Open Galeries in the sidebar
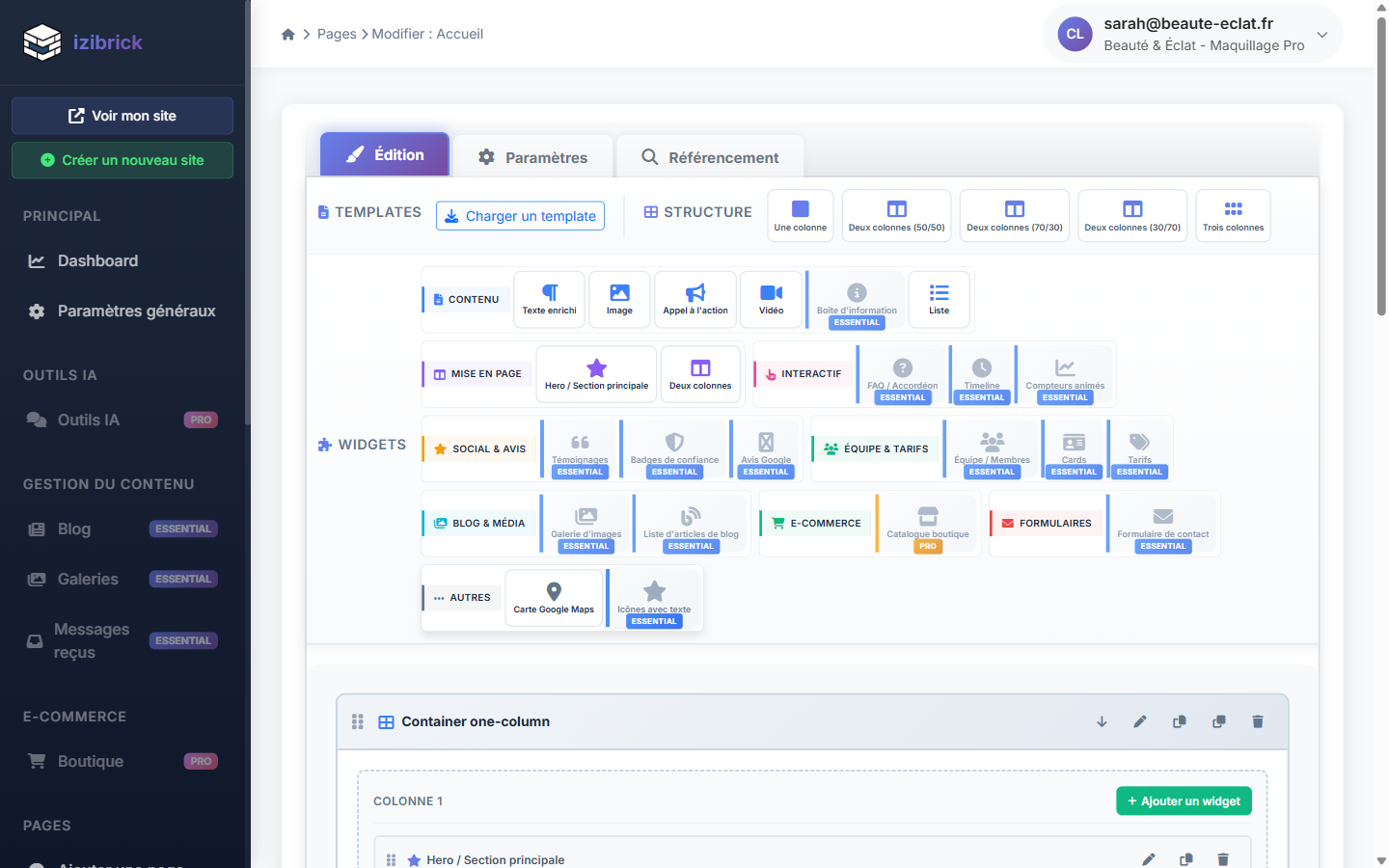1389x868 pixels. (x=123, y=579)
